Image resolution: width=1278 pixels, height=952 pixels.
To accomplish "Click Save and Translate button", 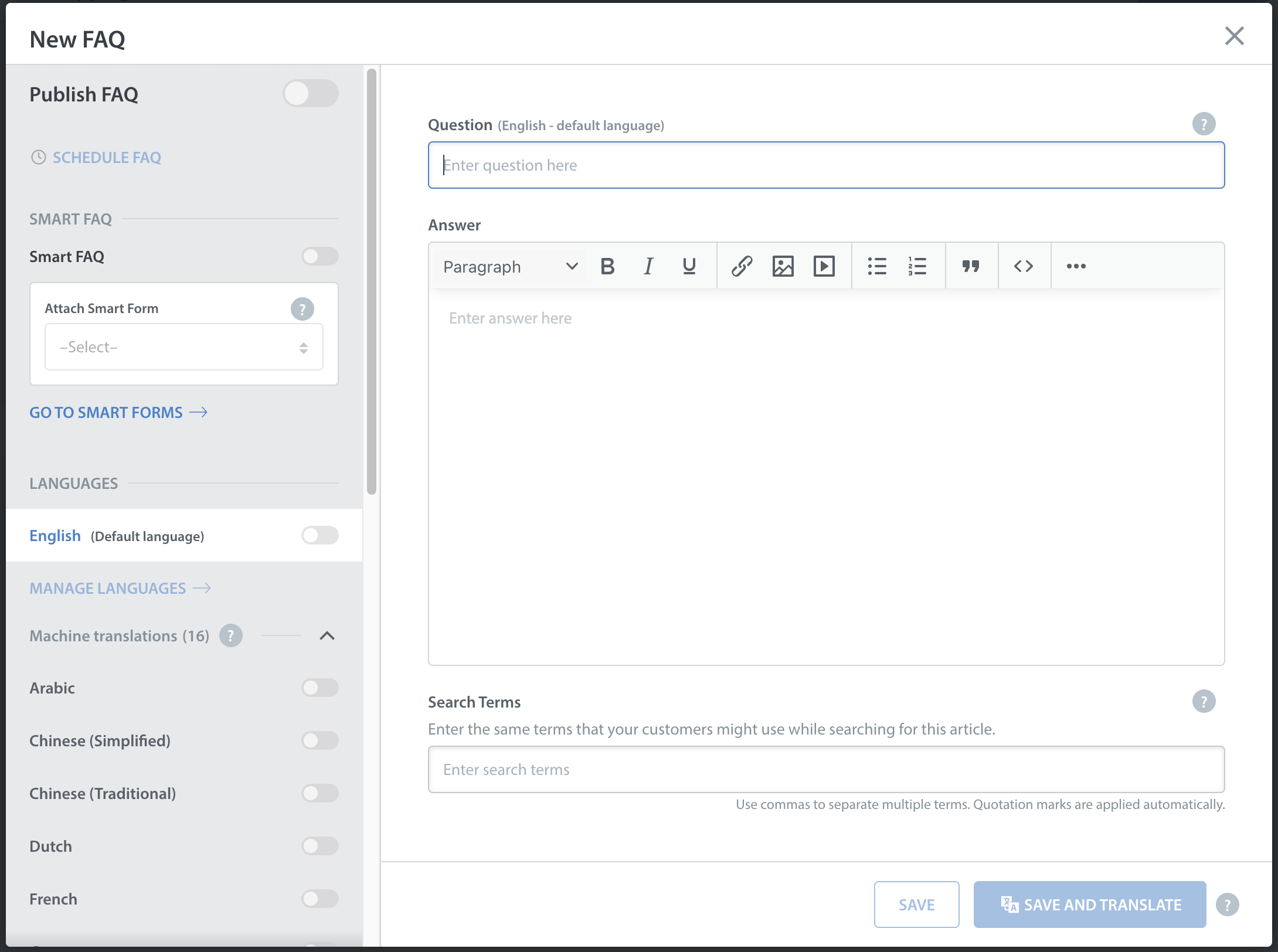I will (1090, 905).
